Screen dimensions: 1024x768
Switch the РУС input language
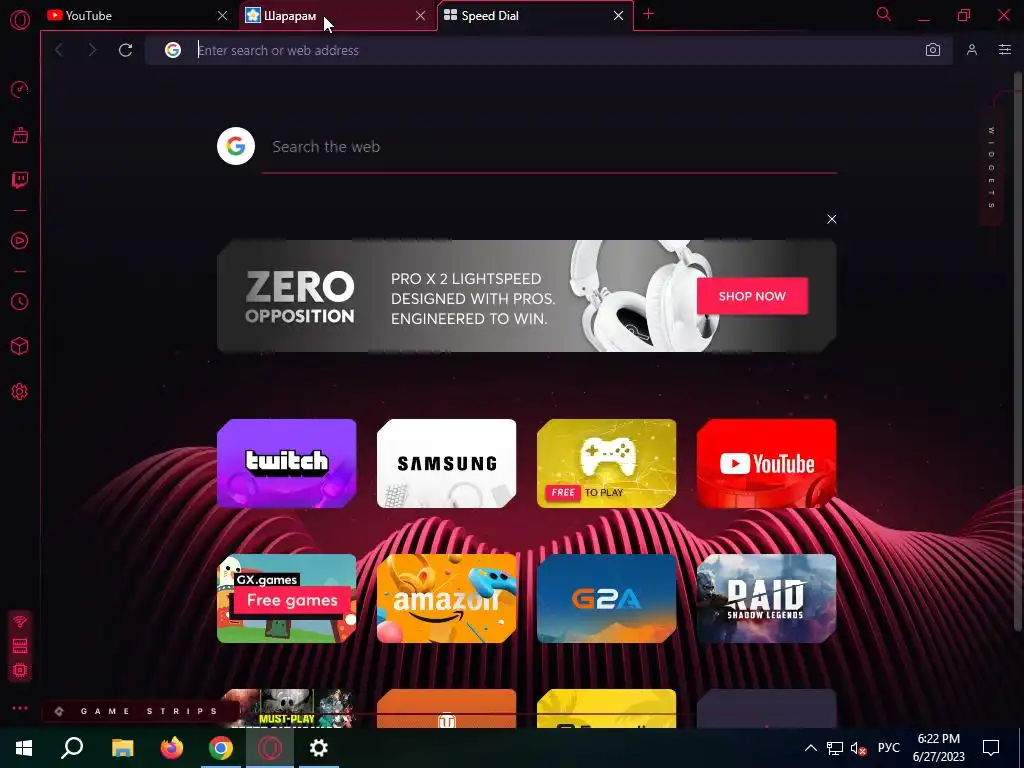[x=889, y=748]
